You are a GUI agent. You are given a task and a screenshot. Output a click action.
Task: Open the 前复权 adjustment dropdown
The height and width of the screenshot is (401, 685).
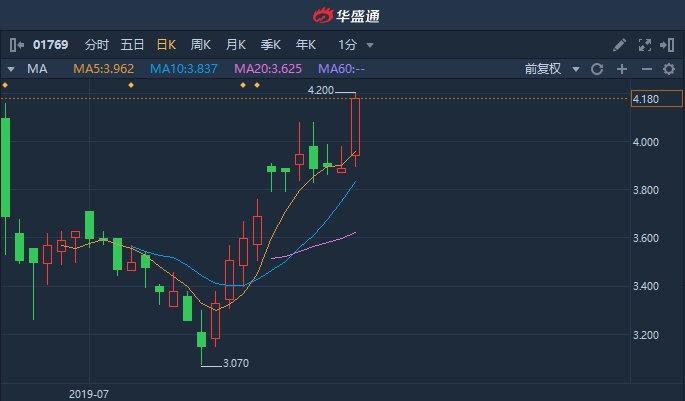550,69
